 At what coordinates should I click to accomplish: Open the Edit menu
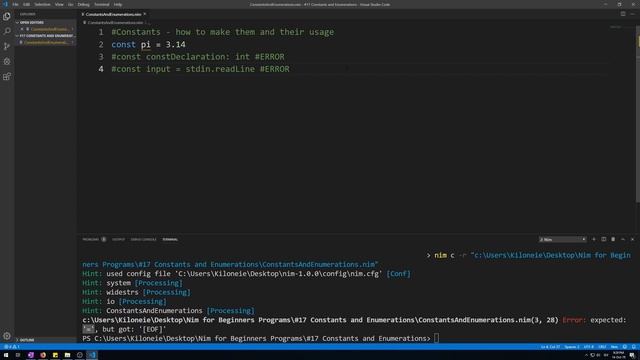pyautogui.click(x=27, y=4)
